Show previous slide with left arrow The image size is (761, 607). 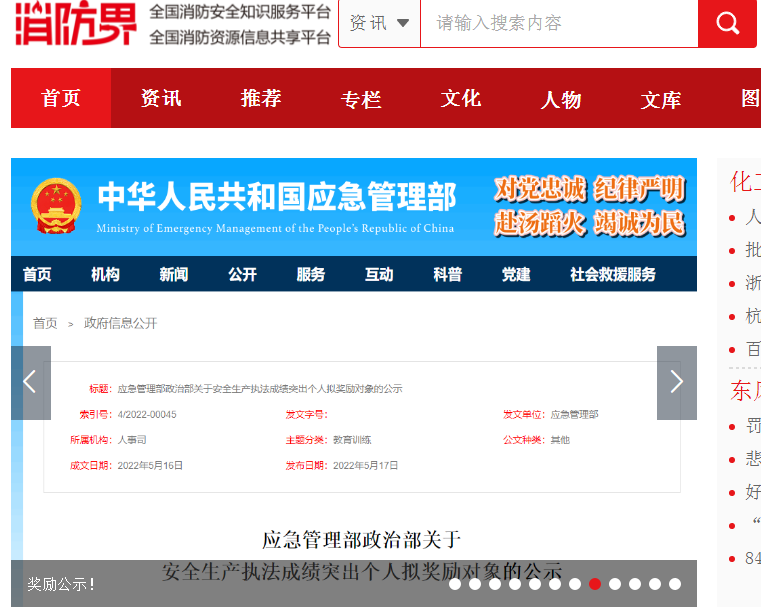click(x=31, y=382)
